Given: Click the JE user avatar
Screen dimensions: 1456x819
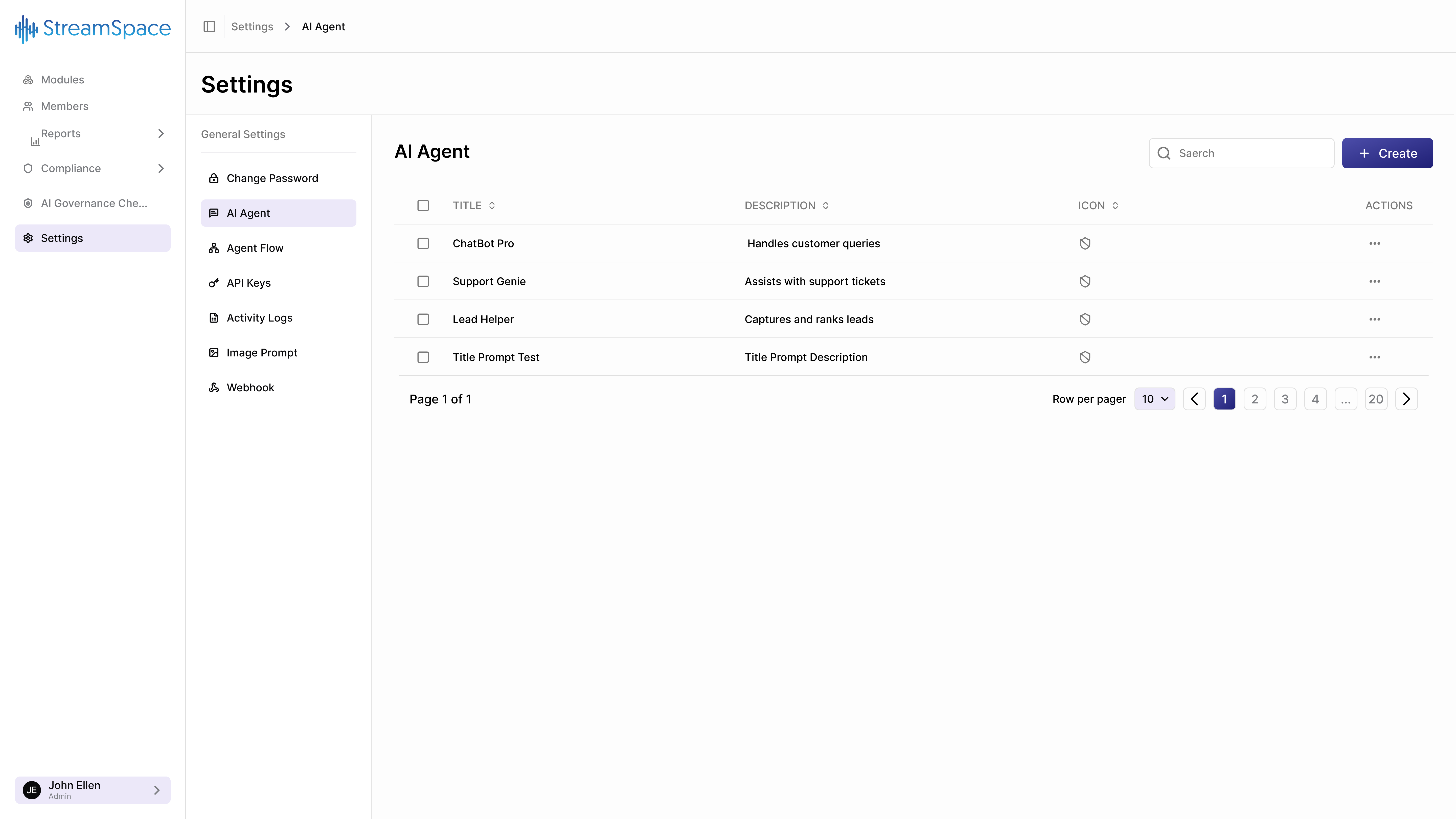Looking at the screenshot, I should click(x=32, y=790).
